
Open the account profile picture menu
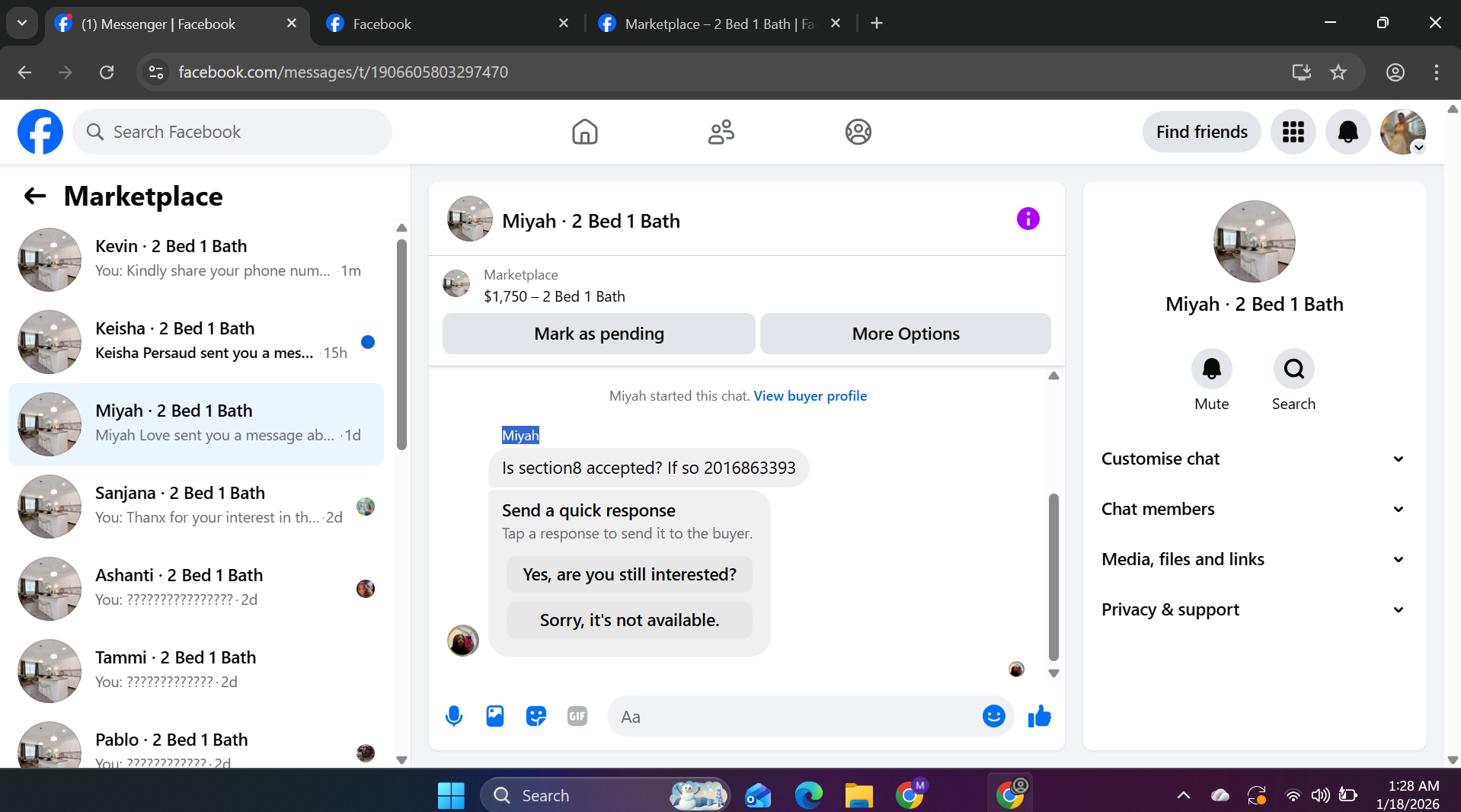tap(1402, 132)
